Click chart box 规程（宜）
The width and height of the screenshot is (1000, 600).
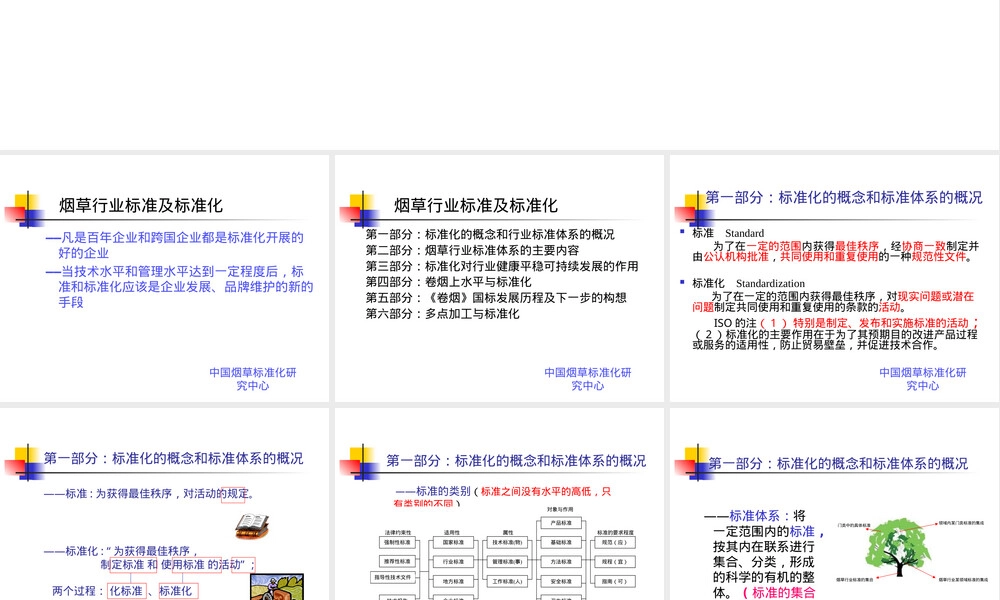click(x=615, y=562)
